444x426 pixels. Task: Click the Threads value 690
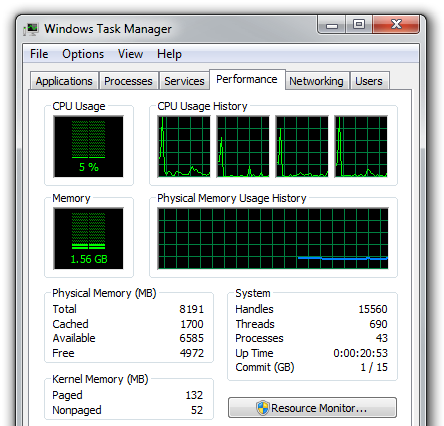[x=378, y=324]
